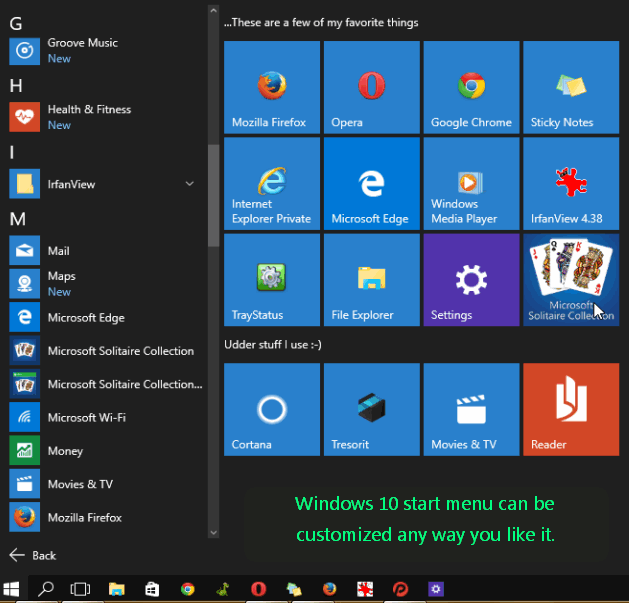Click 'These are a few of my favorite things' group title
Screen dimensions: 629x603
click(x=321, y=22)
